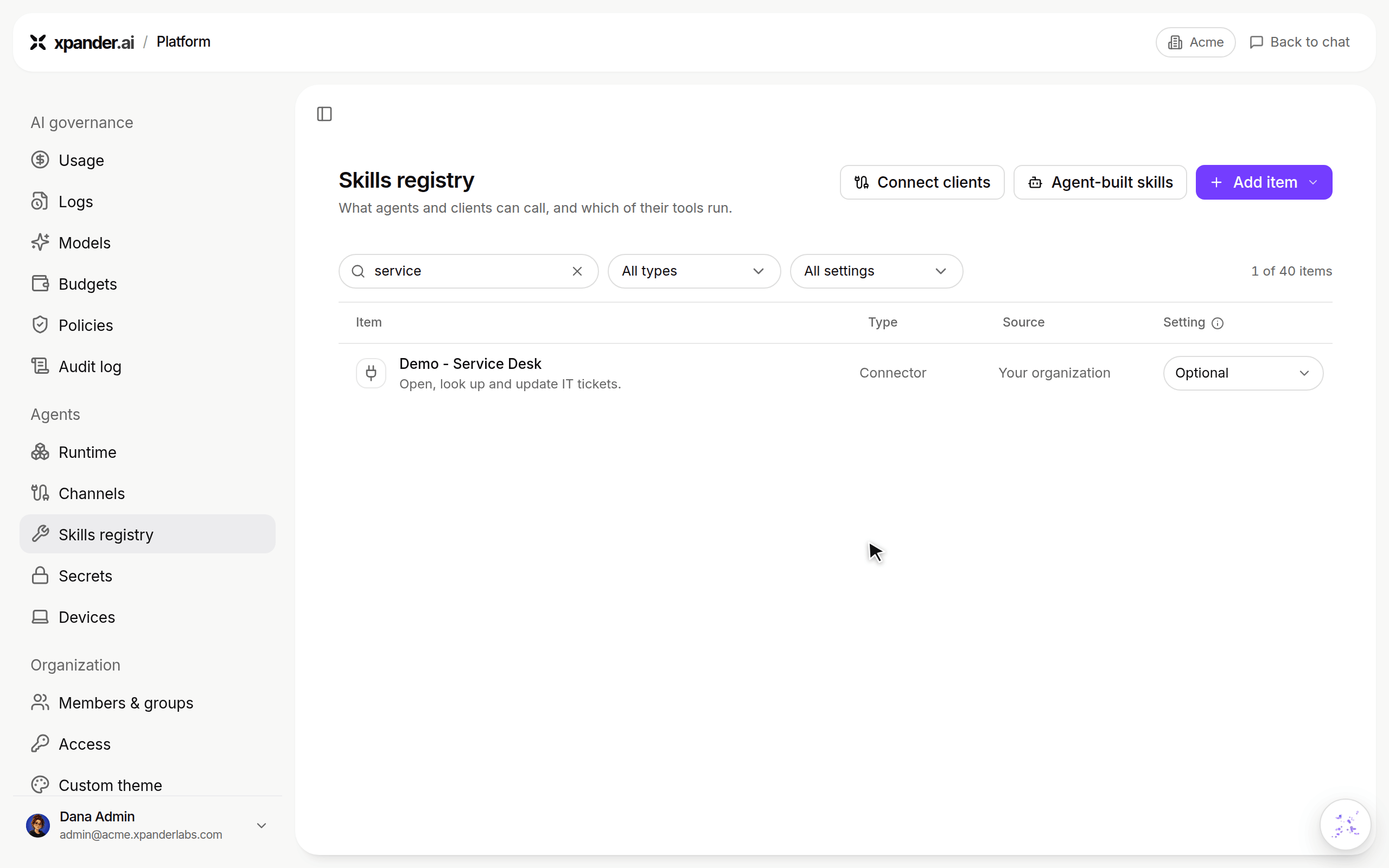The image size is (1389, 868).
Task: Click the Members & groups icon
Action: click(x=40, y=702)
